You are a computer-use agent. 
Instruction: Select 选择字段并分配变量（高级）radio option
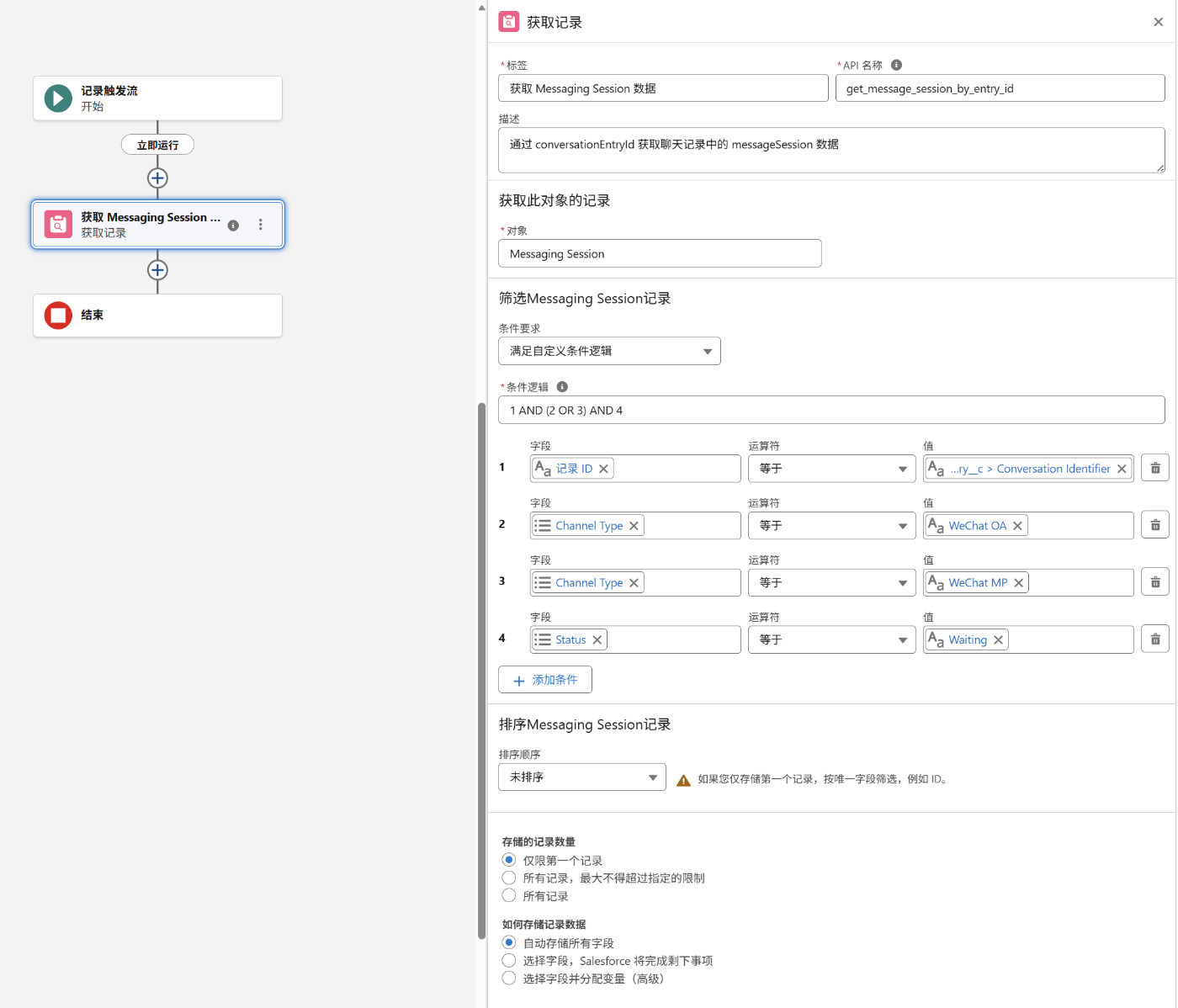(x=509, y=978)
